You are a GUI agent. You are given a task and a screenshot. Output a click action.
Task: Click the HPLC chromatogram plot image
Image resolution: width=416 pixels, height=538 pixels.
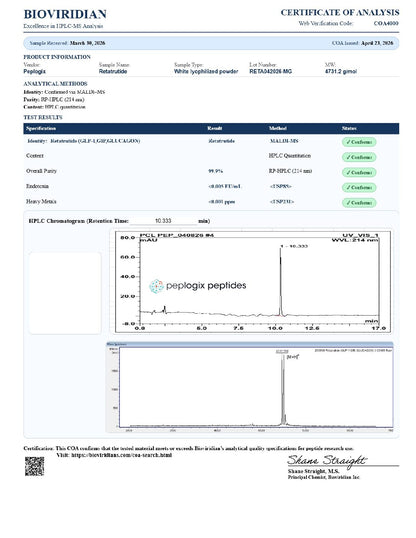click(253, 281)
